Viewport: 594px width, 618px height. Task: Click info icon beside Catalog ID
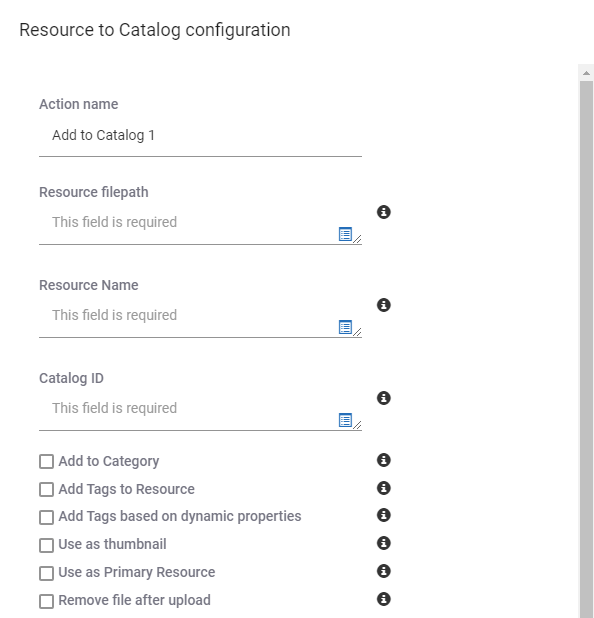click(x=384, y=398)
